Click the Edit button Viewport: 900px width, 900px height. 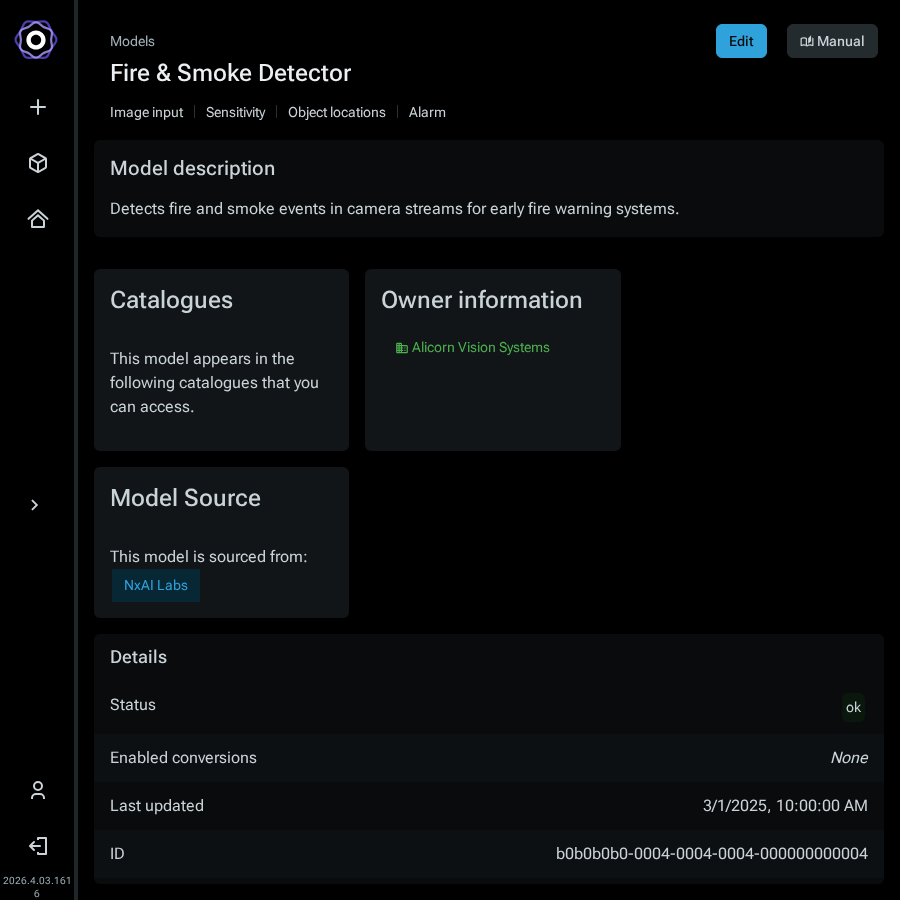(741, 41)
